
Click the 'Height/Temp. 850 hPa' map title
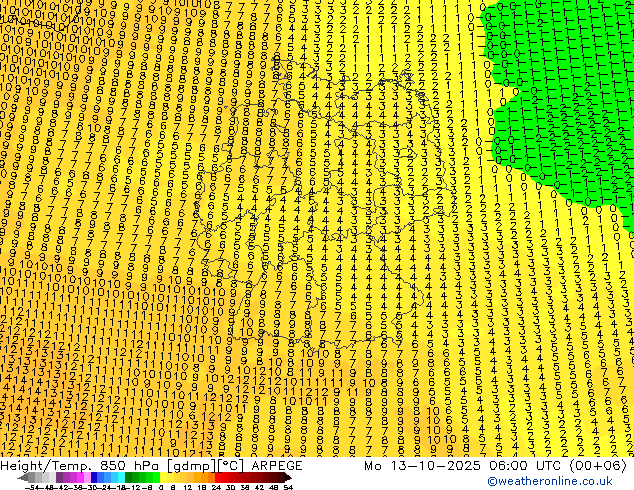82,466
